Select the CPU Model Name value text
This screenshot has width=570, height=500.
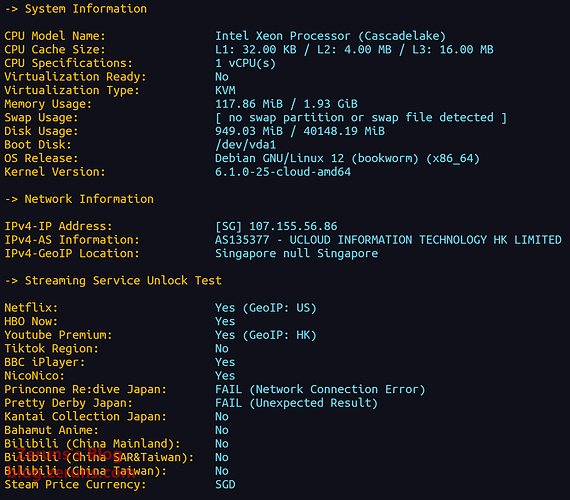[x=330, y=36]
